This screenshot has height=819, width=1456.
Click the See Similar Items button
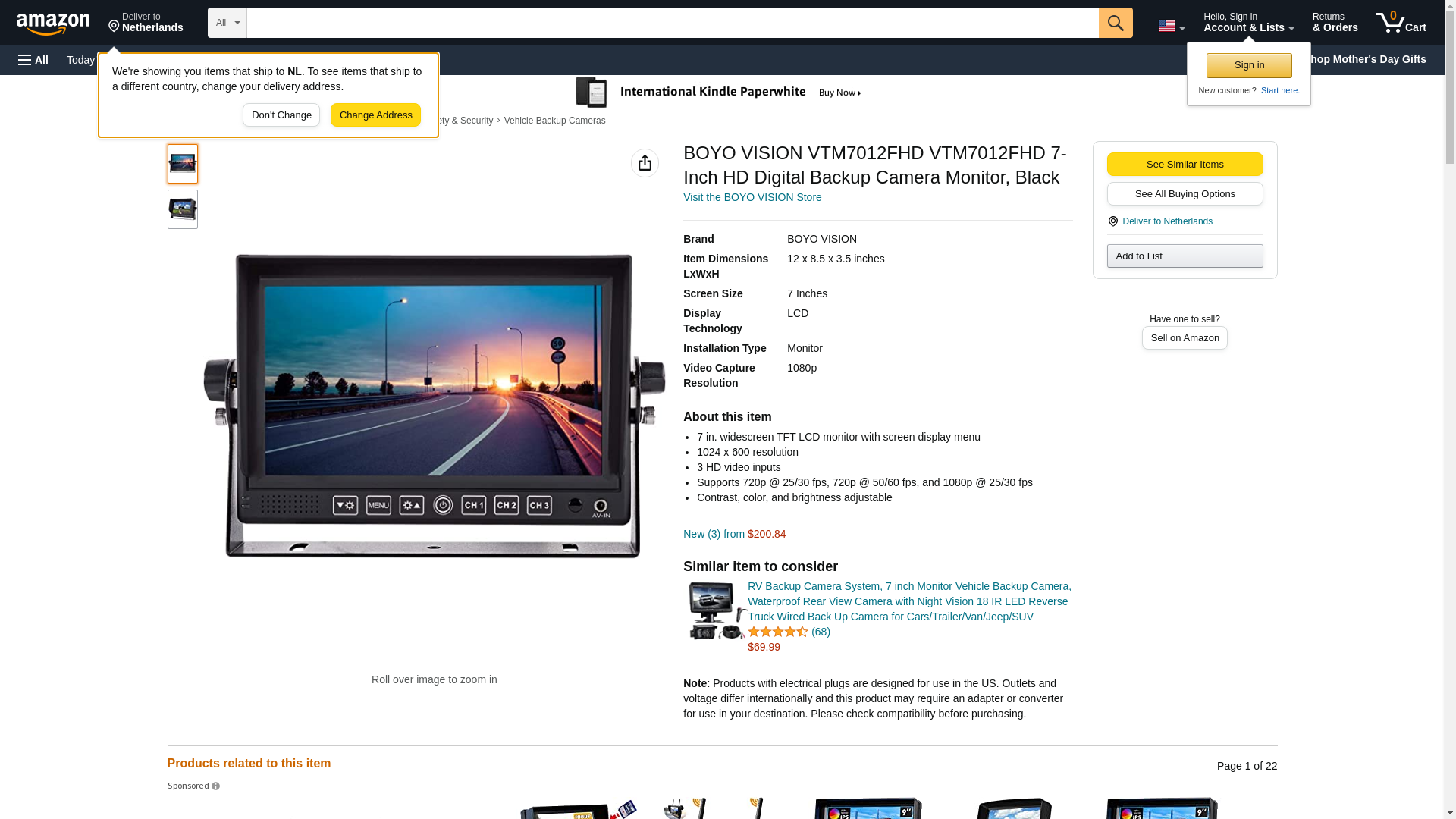(1185, 165)
